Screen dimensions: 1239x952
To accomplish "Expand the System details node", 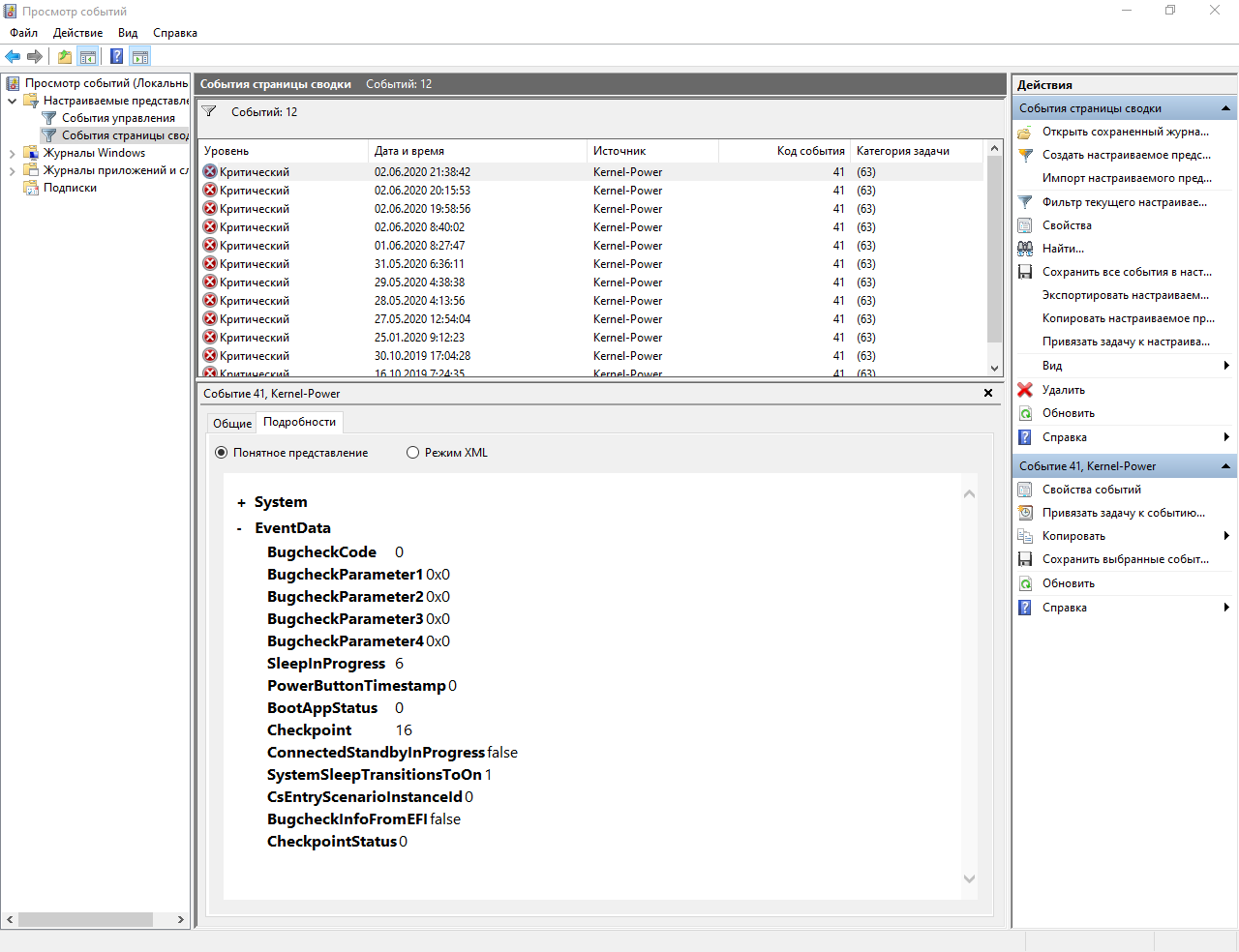I will pyautogui.click(x=241, y=503).
